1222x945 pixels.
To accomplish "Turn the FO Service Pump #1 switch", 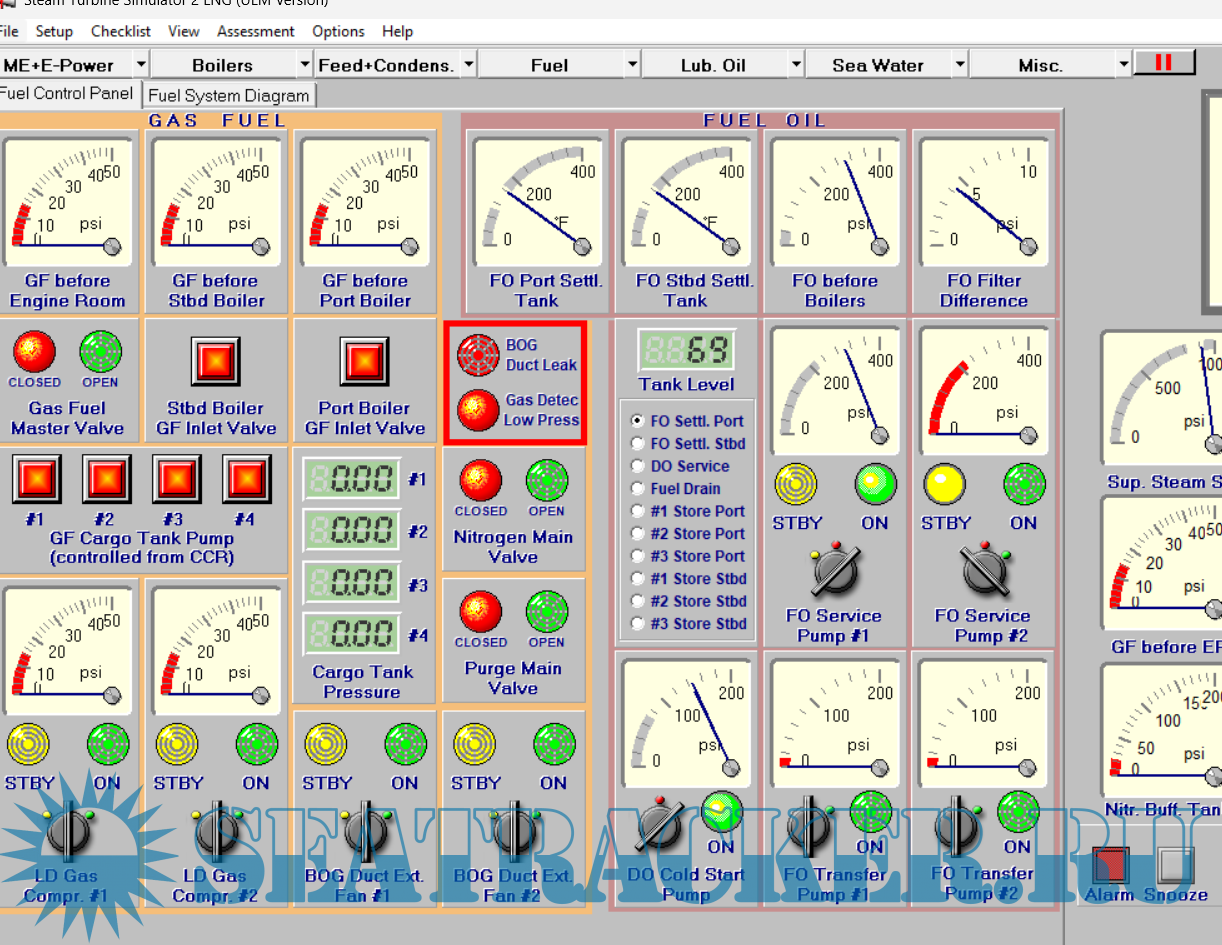I will pos(835,571).
